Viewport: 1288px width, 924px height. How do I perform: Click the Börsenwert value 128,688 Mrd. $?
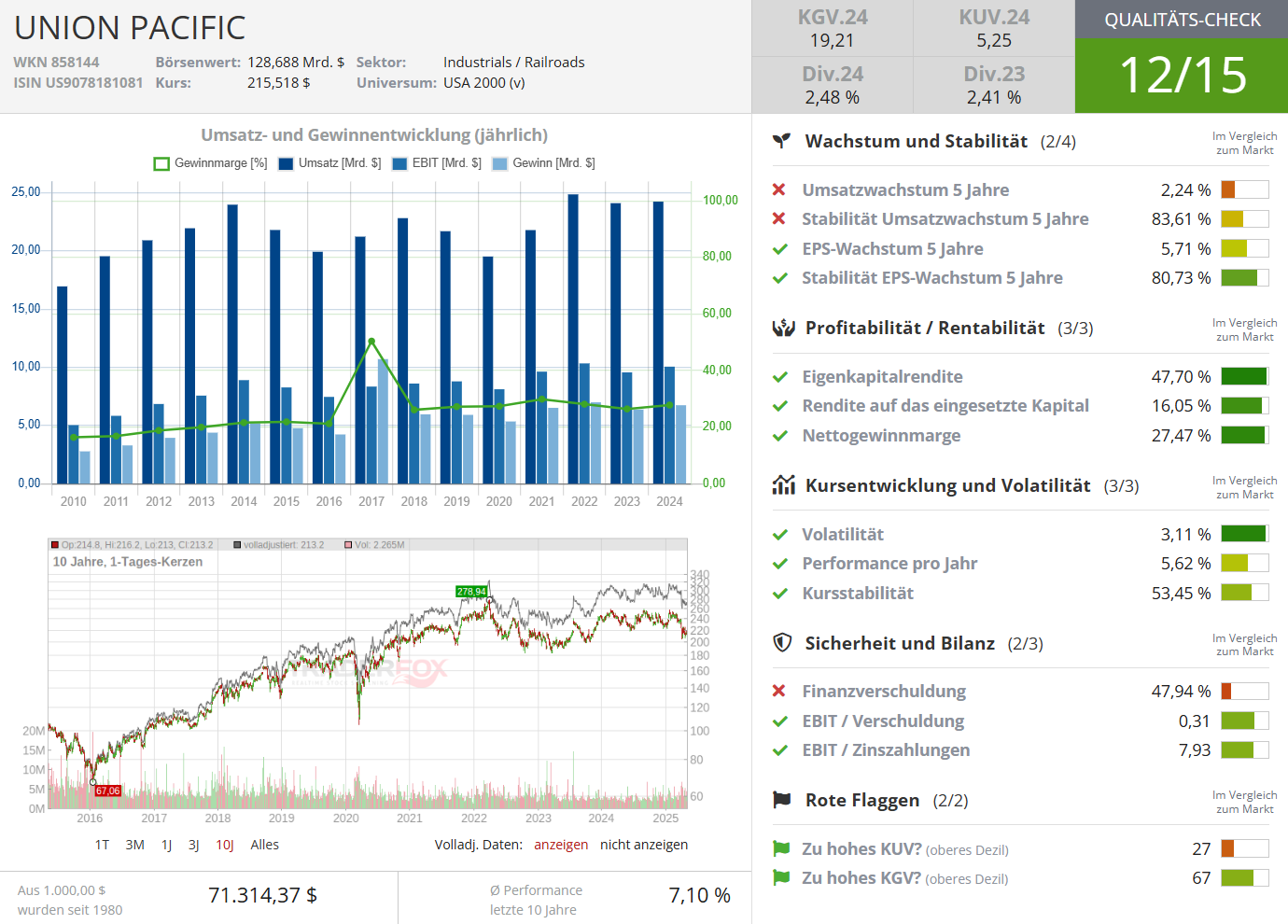tap(296, 63)
